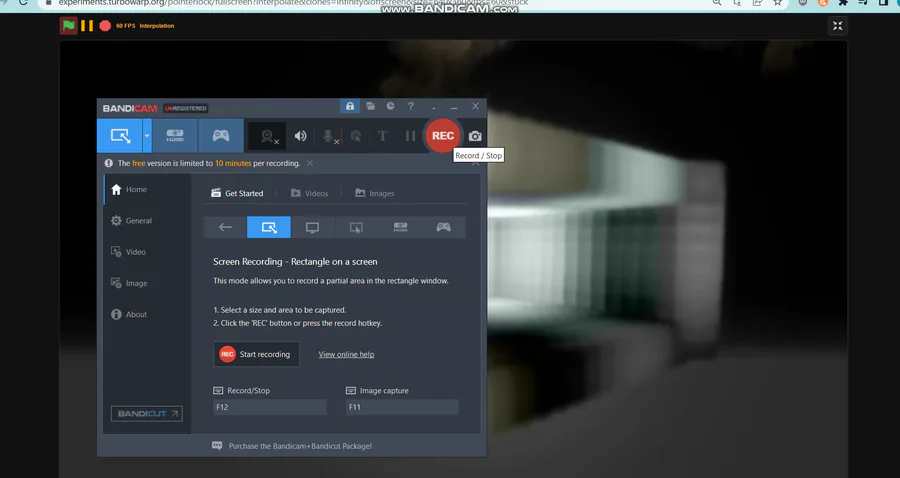
Task: Click the text overlay T icon
Action: pyautogui.click(x=383, y=136)
